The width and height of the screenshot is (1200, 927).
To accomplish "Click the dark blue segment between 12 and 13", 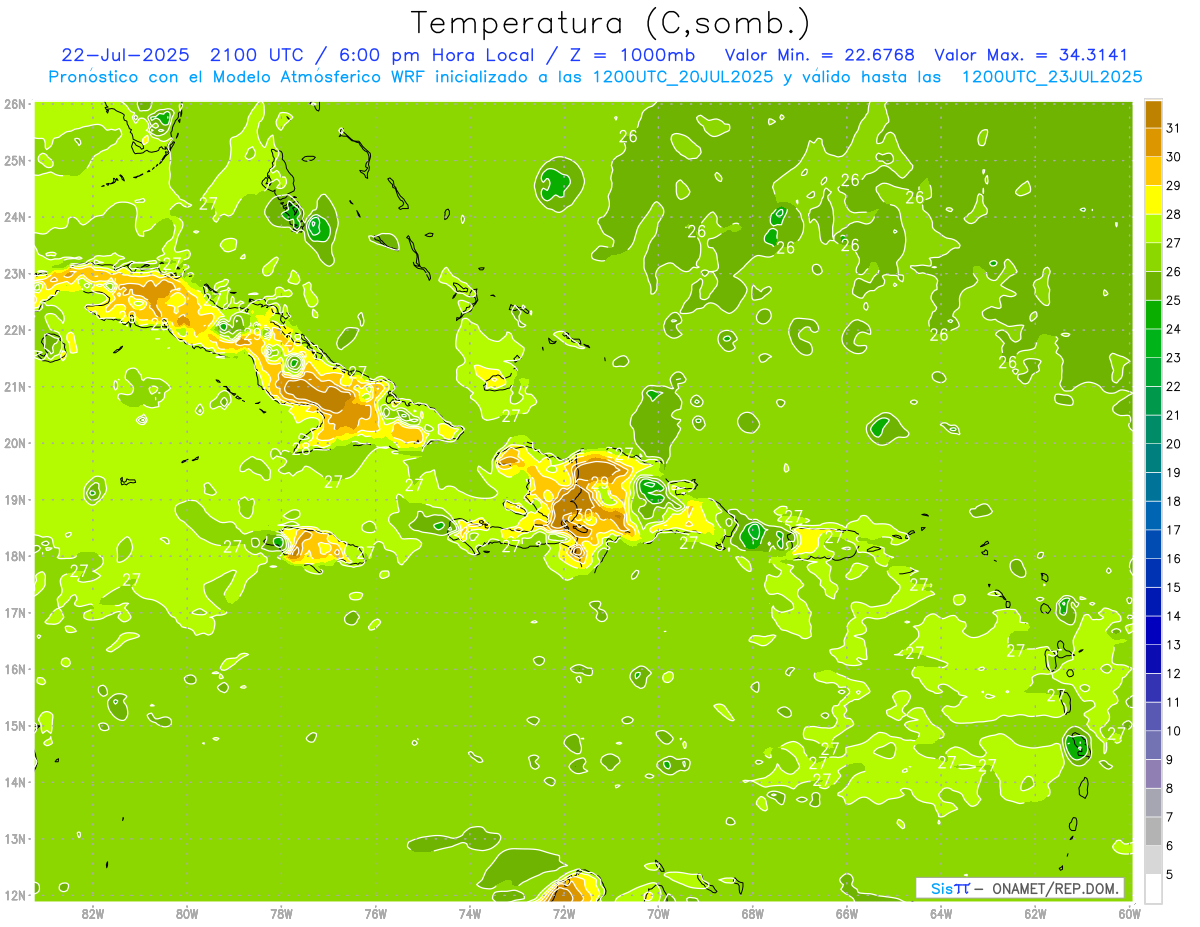I will coord(1153,659).
